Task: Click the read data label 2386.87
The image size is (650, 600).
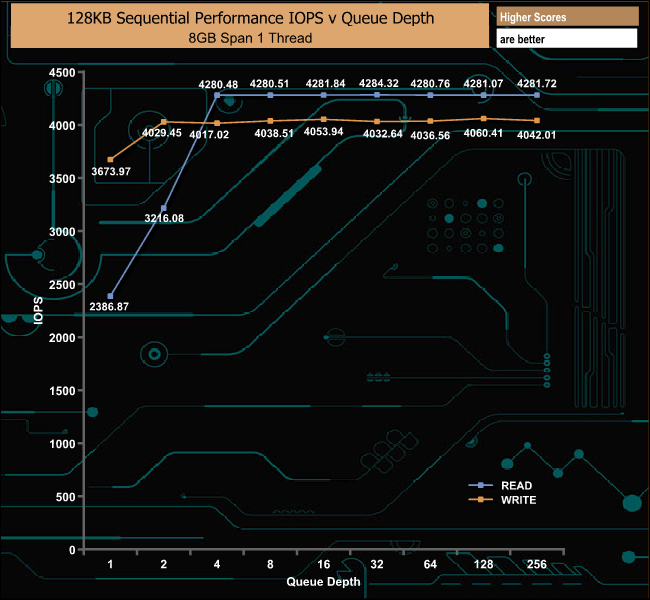Action: 109,306
